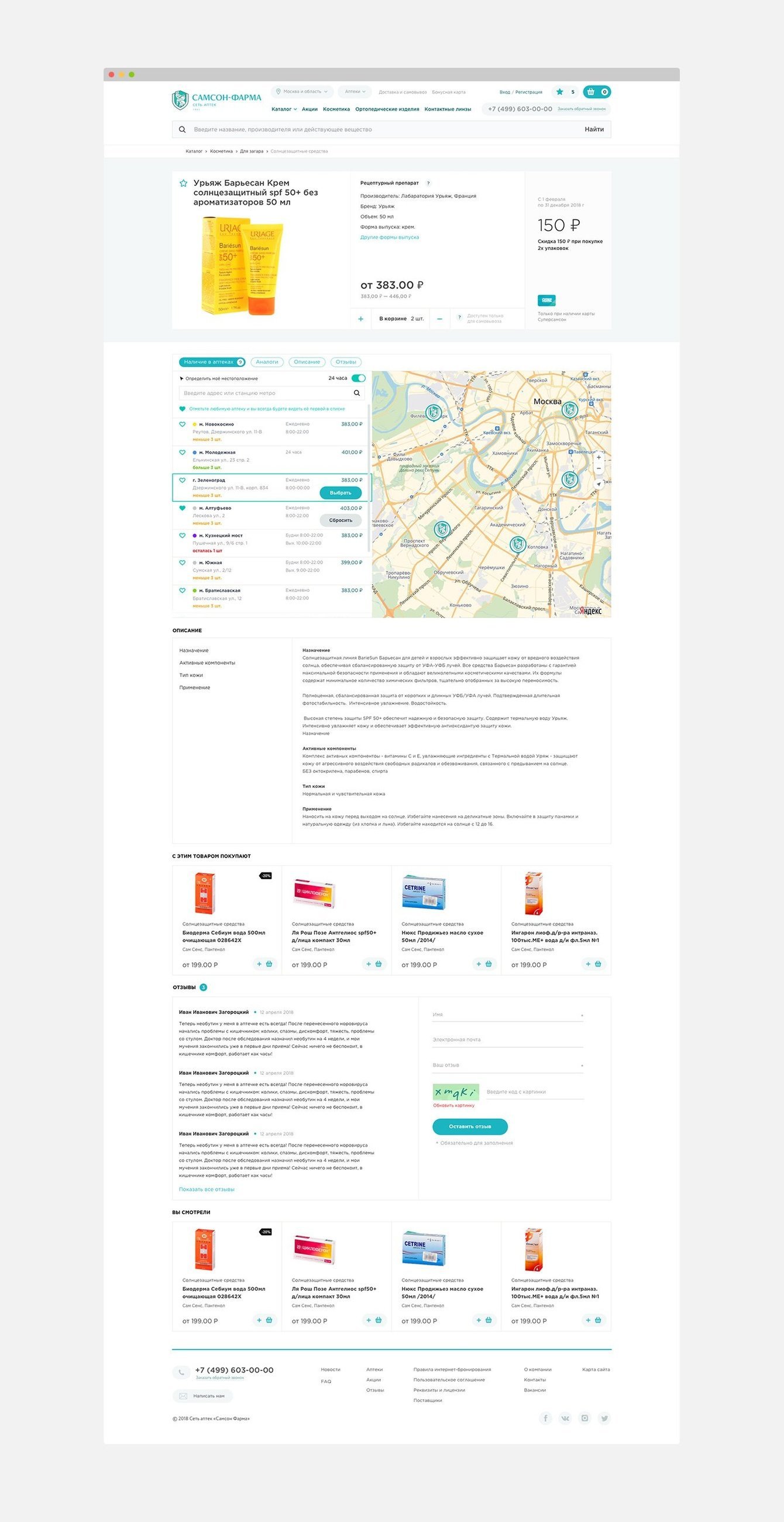This screenshot has width=784, height=1522.
Task: Add the Урьяж product to favorites with star
Action: tap(184, 183)
